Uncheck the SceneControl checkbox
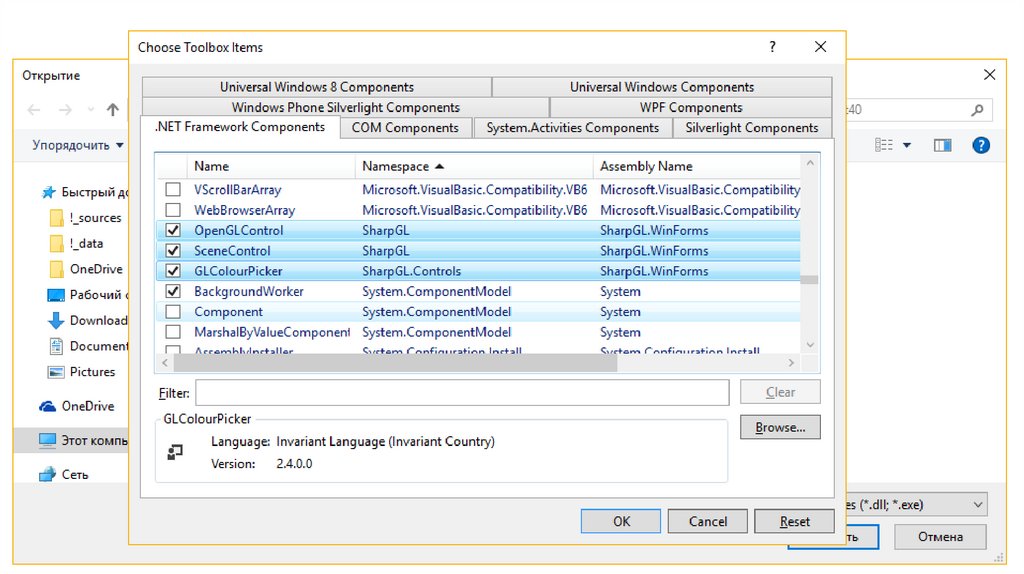Image resolution: width=1024 pixels, height=574 pixels. coord(173,251)
